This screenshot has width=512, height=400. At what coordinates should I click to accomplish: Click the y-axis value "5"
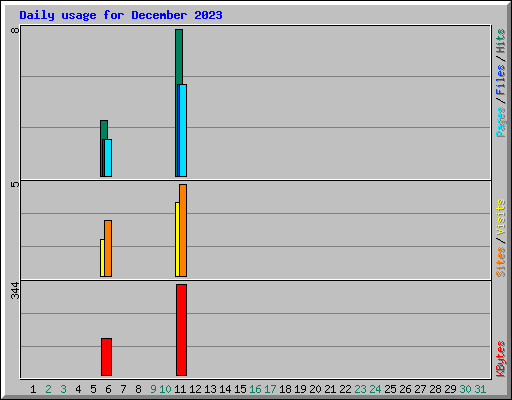[15, 184]
